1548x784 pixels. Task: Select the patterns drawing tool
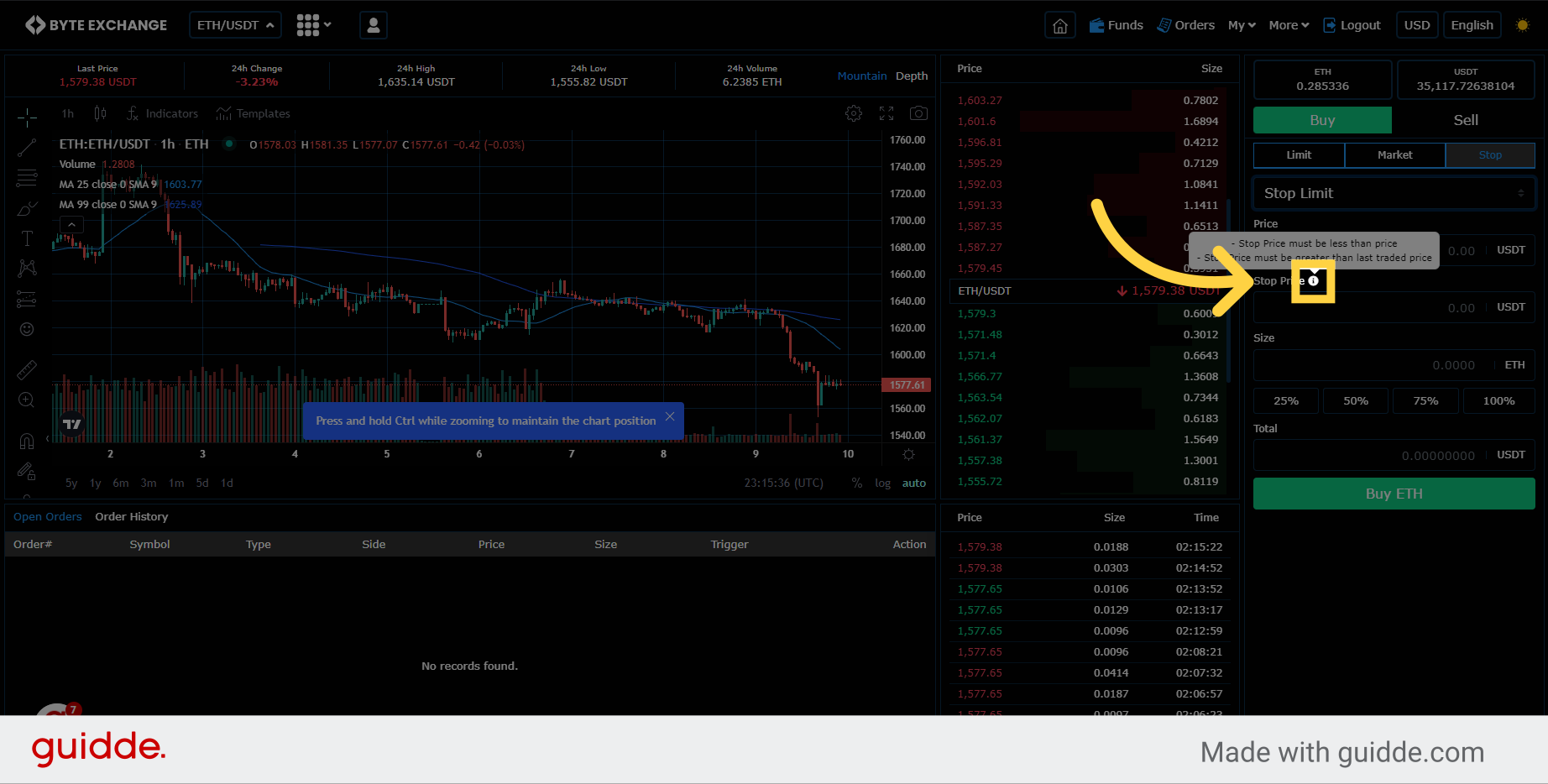pyautogui.click(x=27, y=269)
